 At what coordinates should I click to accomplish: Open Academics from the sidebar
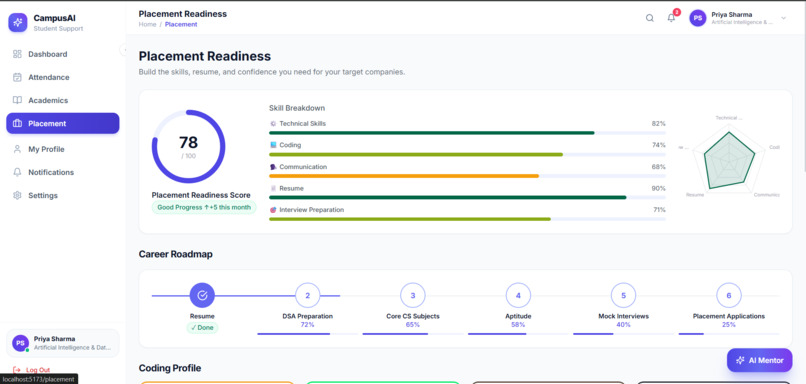[x=63, y=100]
